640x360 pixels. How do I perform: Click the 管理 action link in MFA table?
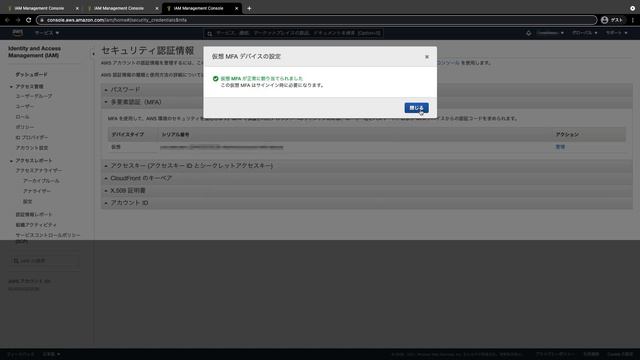560,147
